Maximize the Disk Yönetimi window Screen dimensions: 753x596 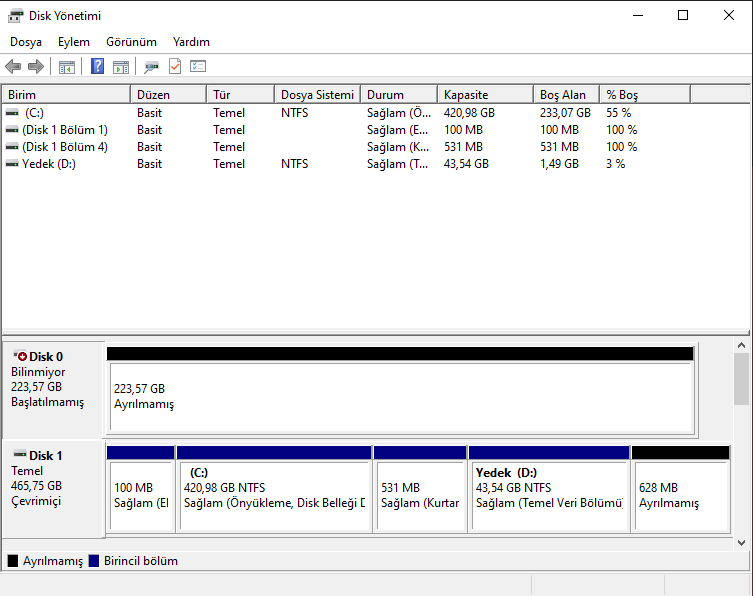[x=683, y=15]
